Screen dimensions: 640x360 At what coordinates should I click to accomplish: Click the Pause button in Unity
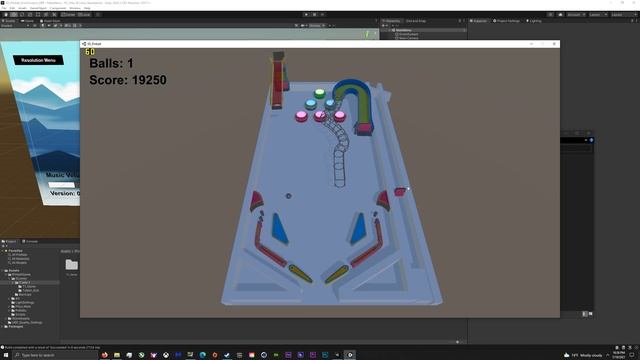pos(314,15)
